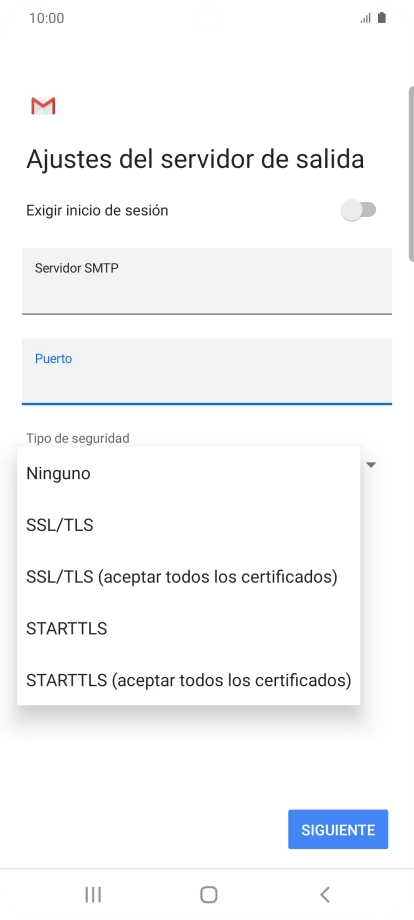Tap the signal strength icon
The height and width of the screenshot is (920, 414).
coord(366,18)
